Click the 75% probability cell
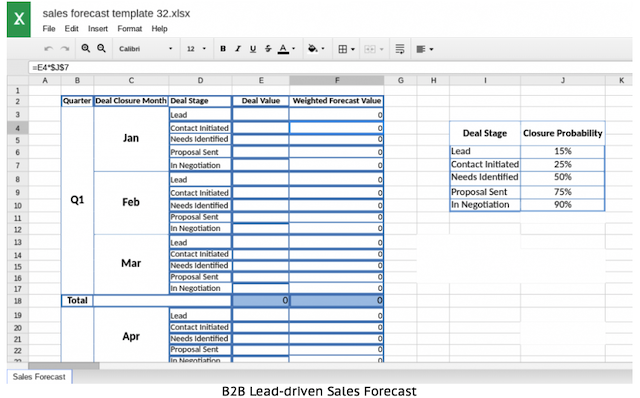 tap(562, 191)
